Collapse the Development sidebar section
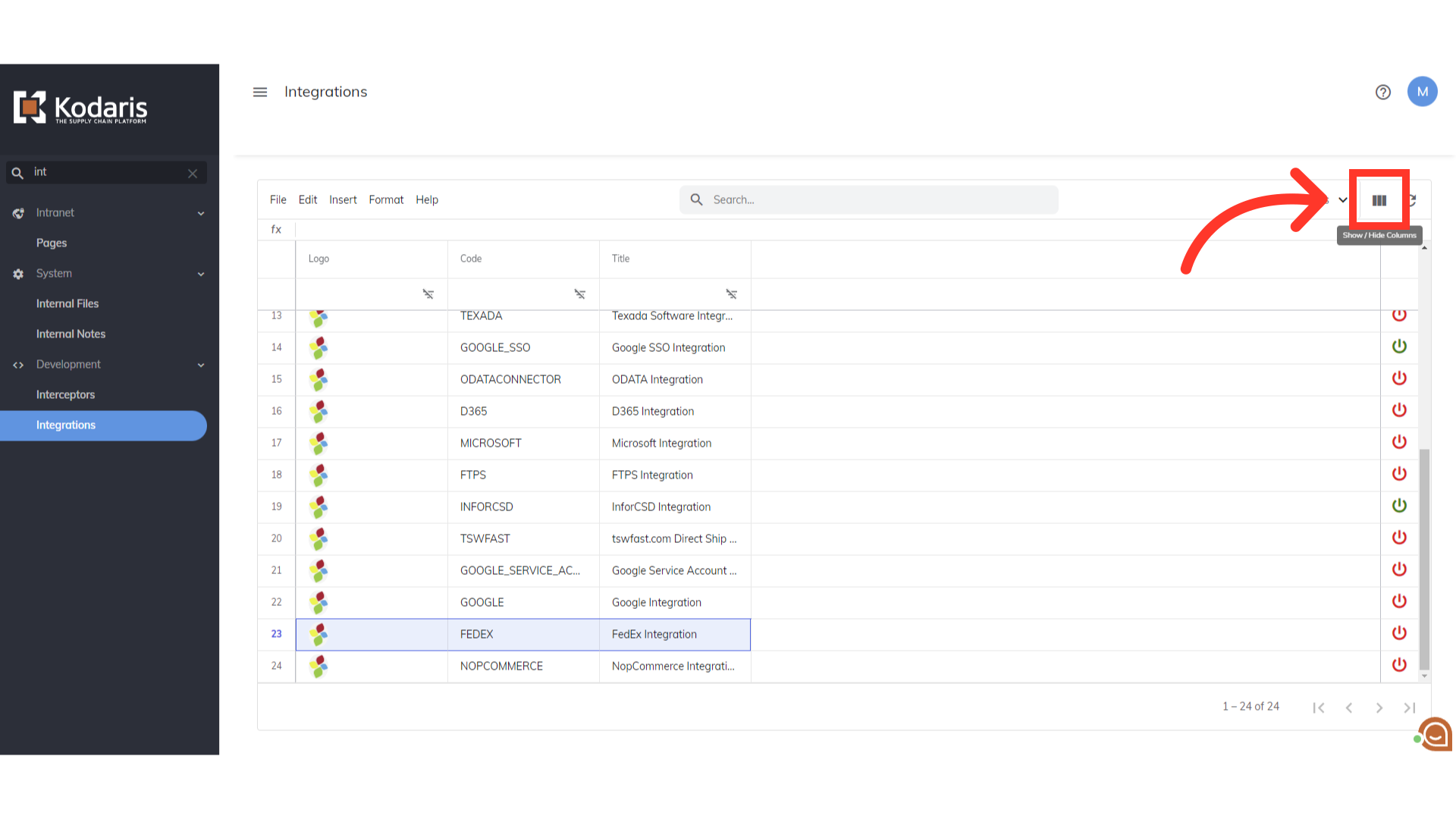1456x819 pixels. (201, 365)
